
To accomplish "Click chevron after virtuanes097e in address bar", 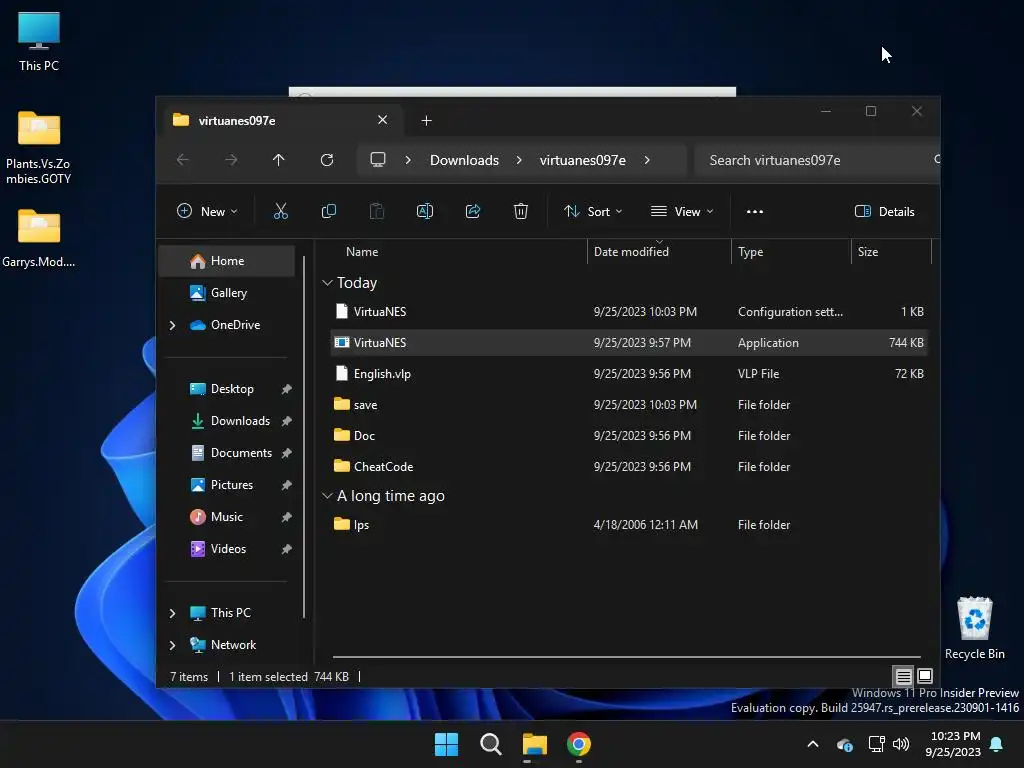I will 647,160.
